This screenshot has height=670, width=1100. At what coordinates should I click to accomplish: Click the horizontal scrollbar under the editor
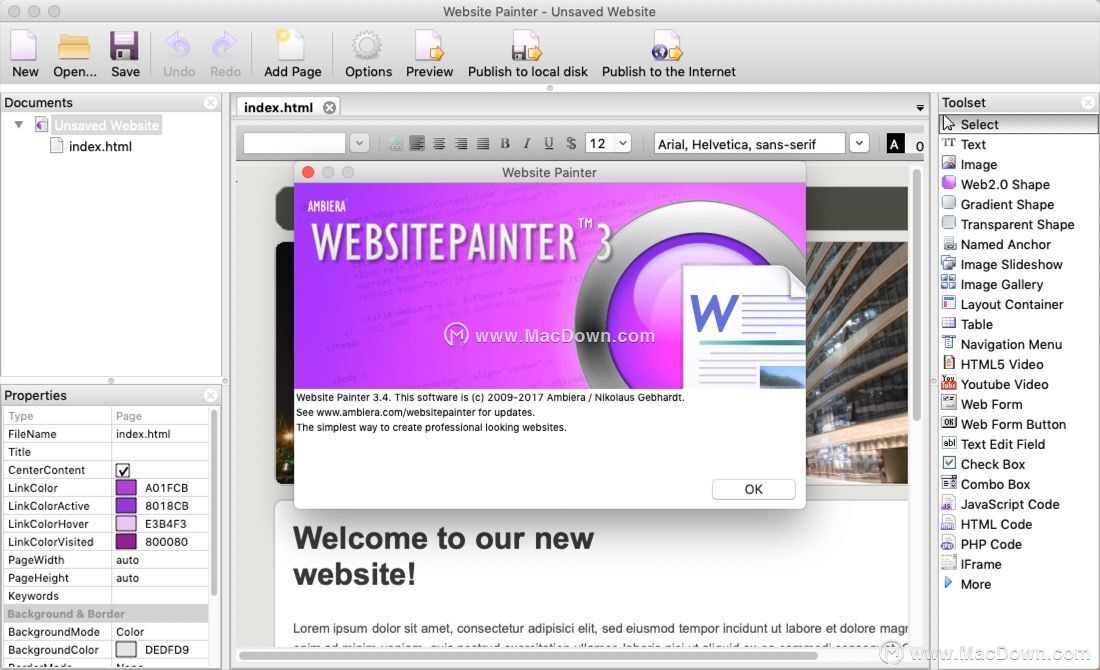[x=528, y=656]
